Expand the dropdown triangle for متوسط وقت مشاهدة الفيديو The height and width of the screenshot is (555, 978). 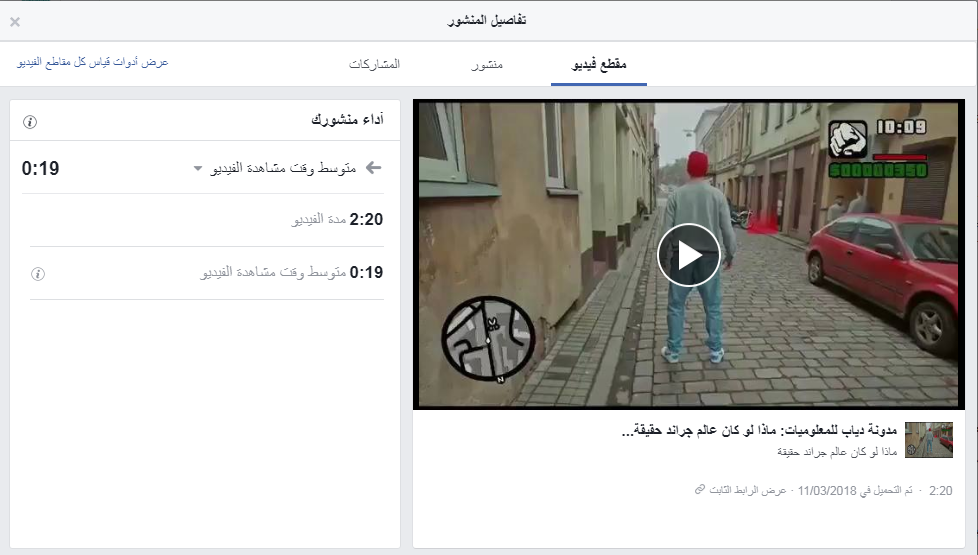point(198,168)
